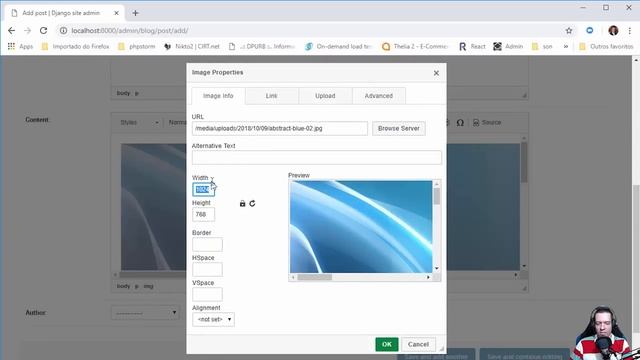Open the Author dropdown on the page
The image size is (640, 360).
pos(145,313)
